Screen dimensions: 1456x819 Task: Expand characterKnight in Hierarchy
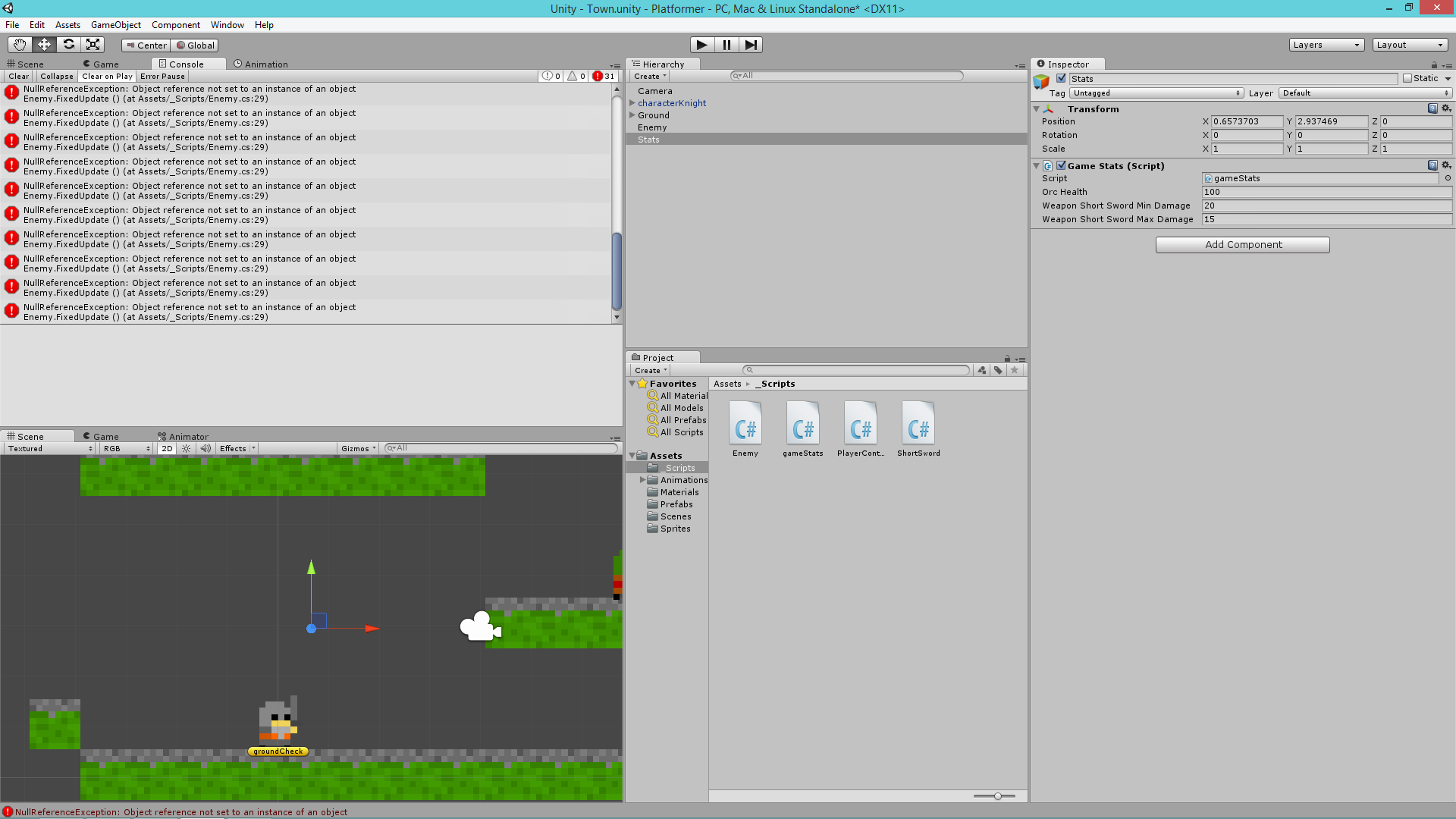(x=632, y=103)
